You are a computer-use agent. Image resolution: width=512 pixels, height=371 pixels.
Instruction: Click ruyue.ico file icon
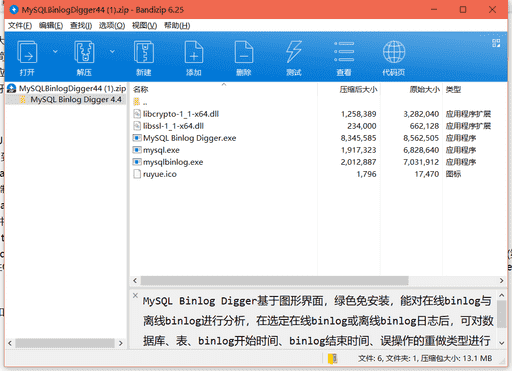137,174
